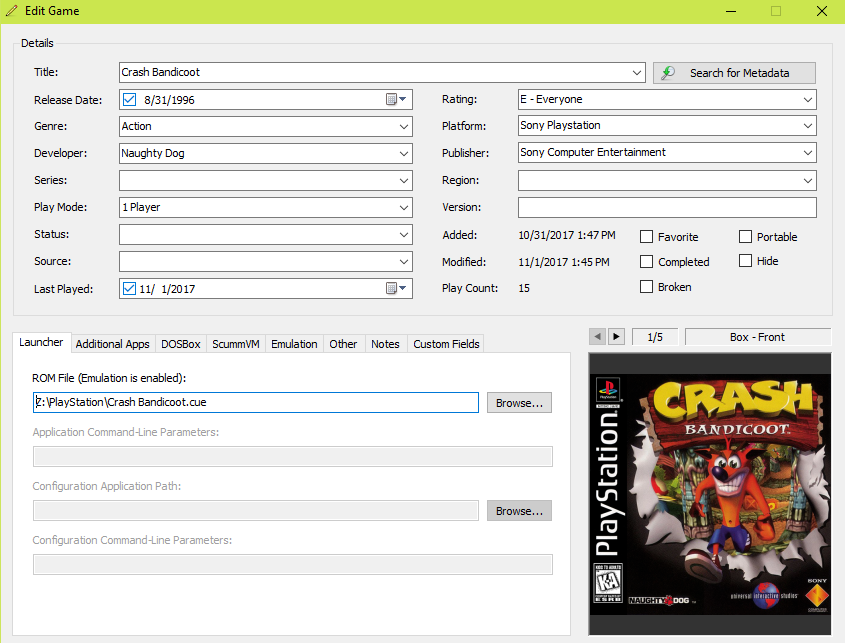Expand the Platform dropdown
The width and height of the screenshot is (845, 643).
[x=807, y=126]
